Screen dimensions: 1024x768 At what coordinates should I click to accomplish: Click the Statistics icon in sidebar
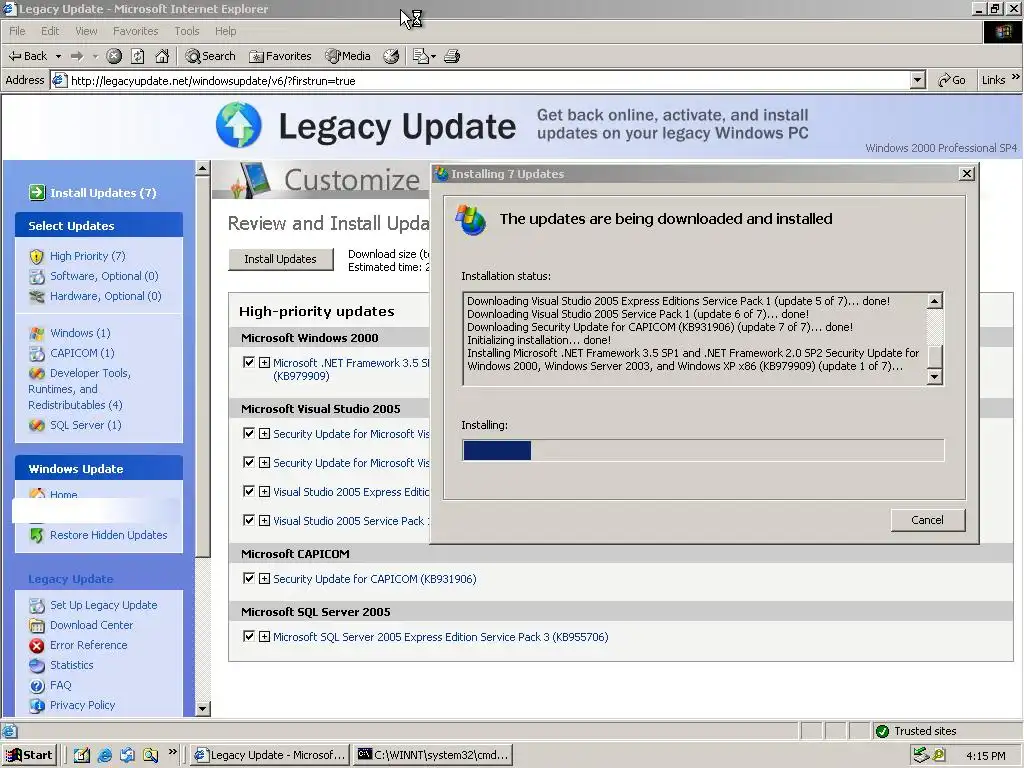pos(37,665)
